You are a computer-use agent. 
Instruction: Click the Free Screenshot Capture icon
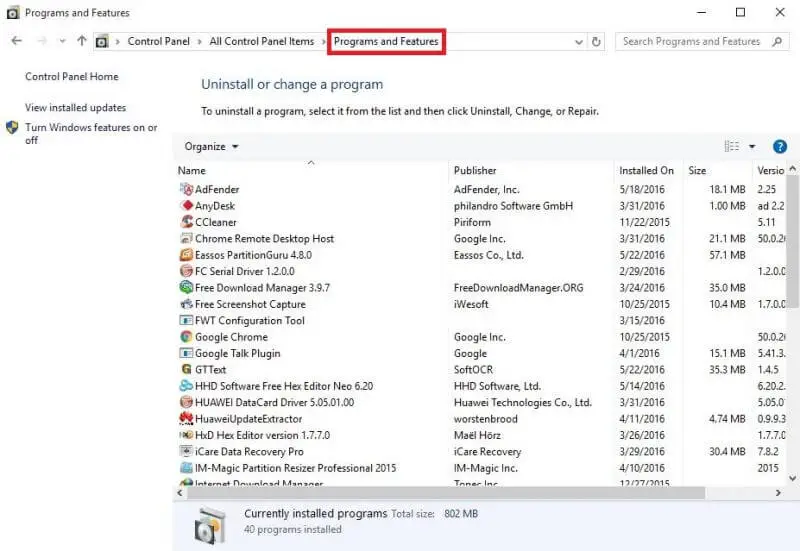click(186, 304)
